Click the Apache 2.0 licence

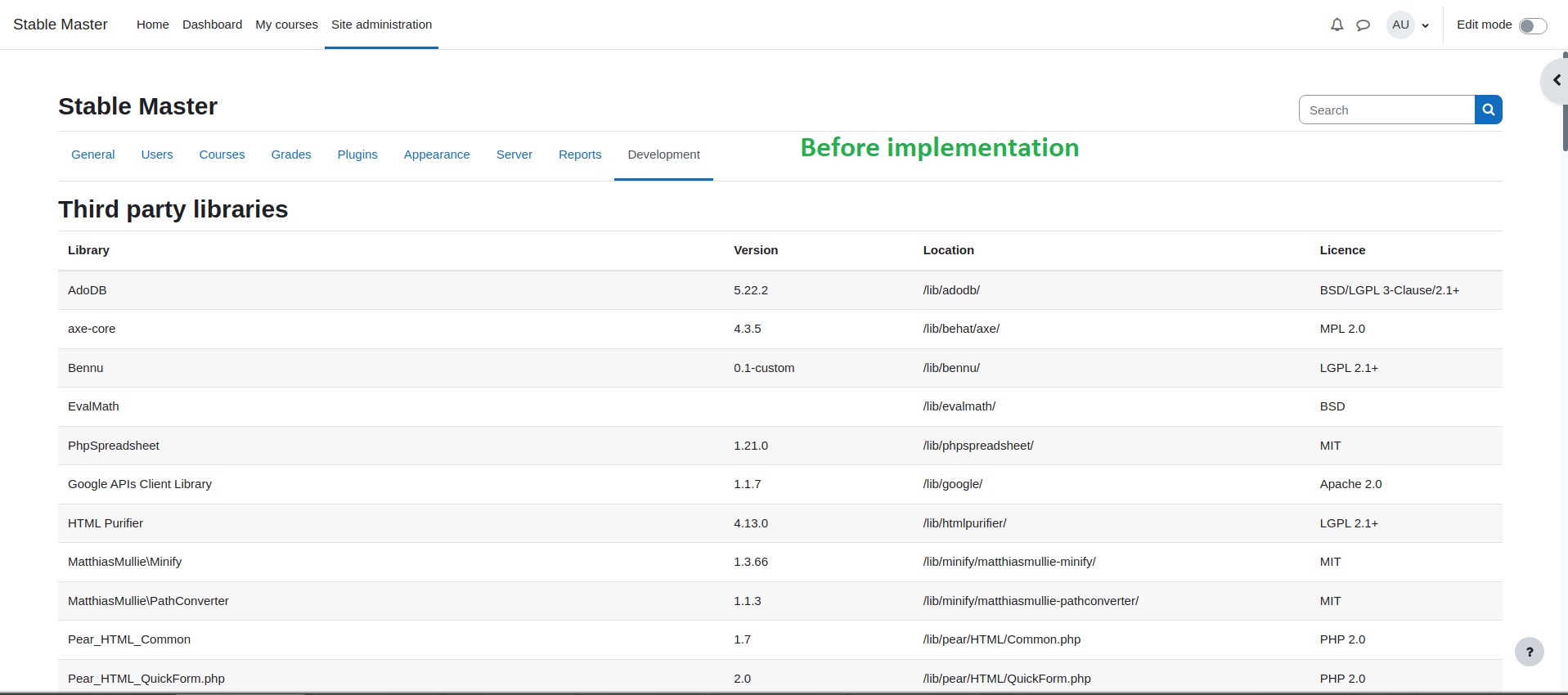[x=1350, y=484]
